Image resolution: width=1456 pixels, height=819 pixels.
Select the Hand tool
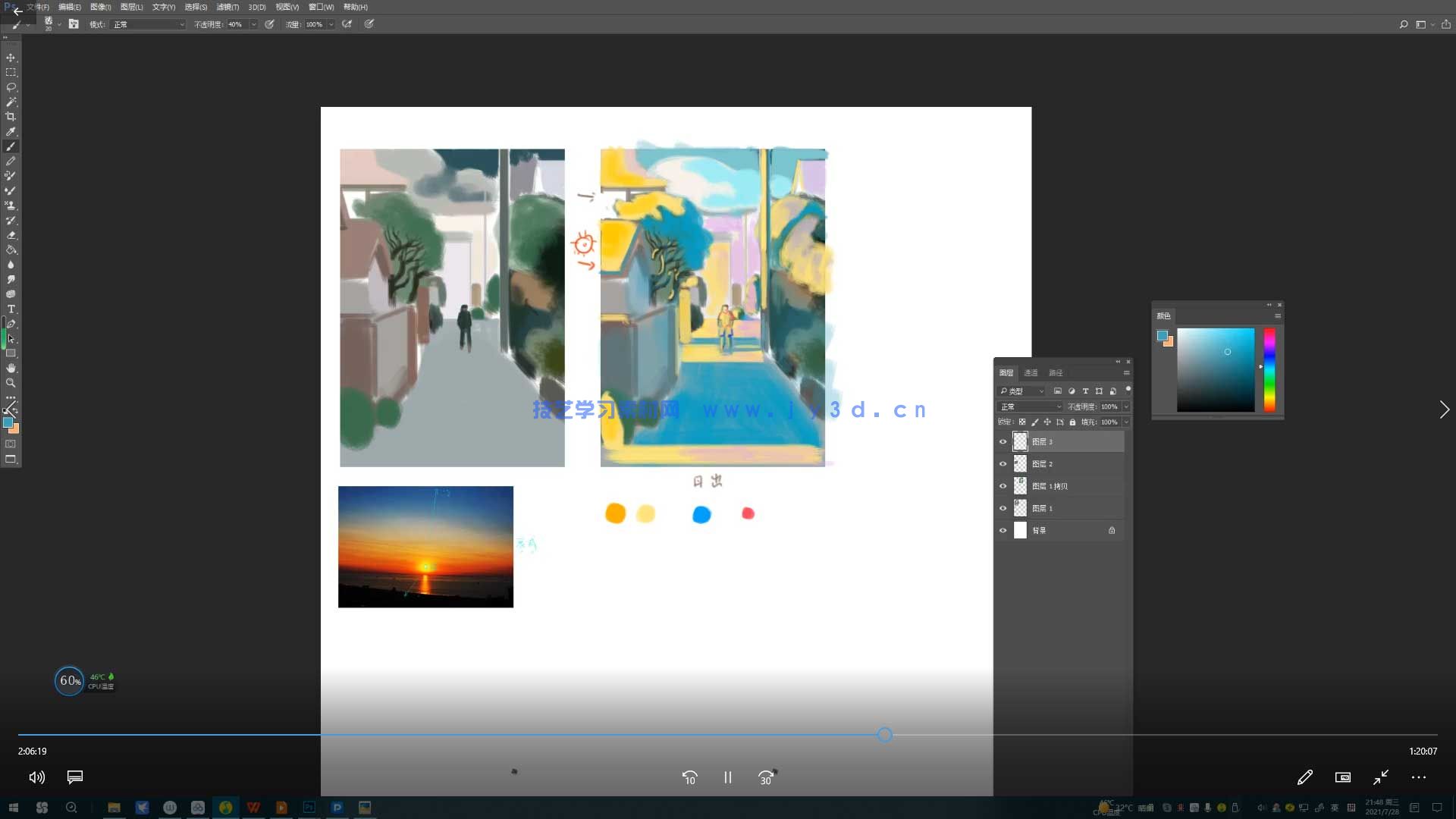pos(11,367)
